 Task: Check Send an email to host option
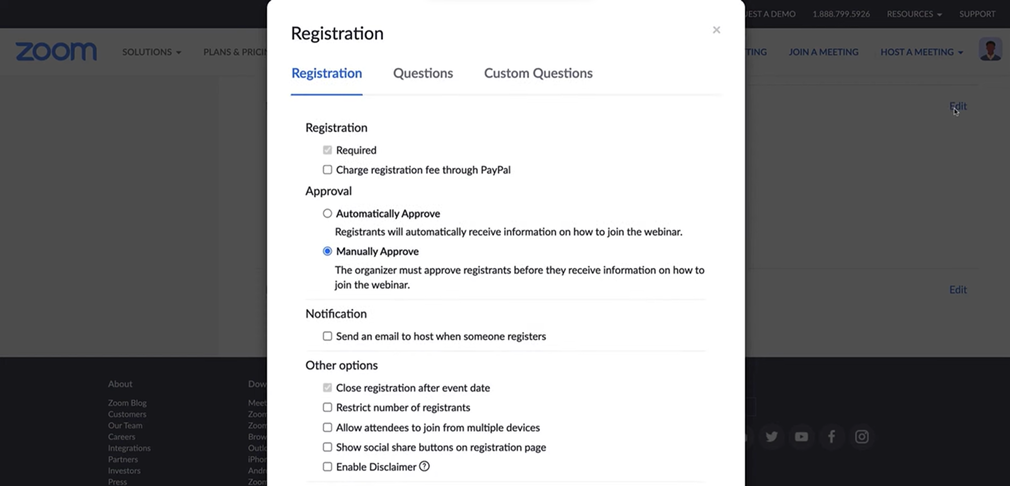[327, 337]
